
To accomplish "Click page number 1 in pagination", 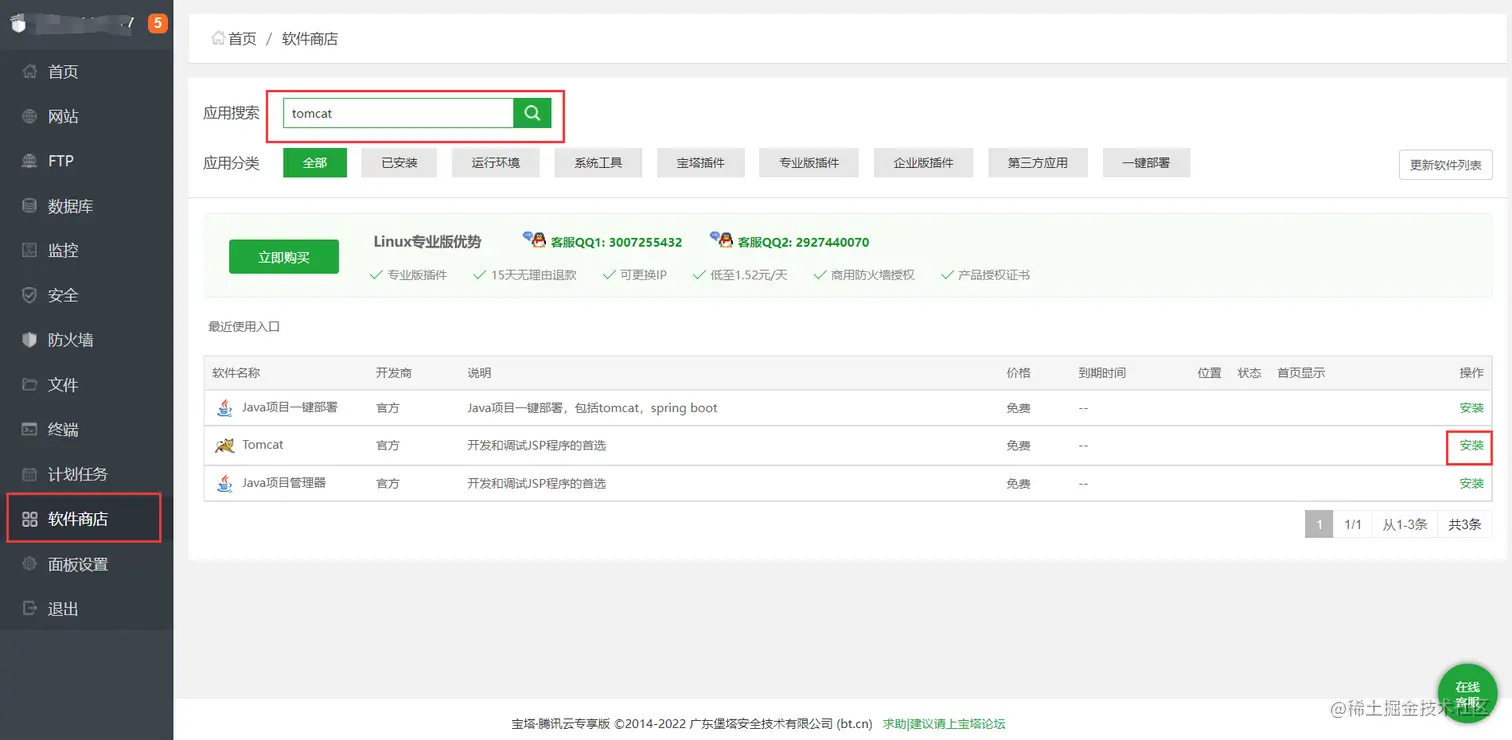I will (1319, 524).
